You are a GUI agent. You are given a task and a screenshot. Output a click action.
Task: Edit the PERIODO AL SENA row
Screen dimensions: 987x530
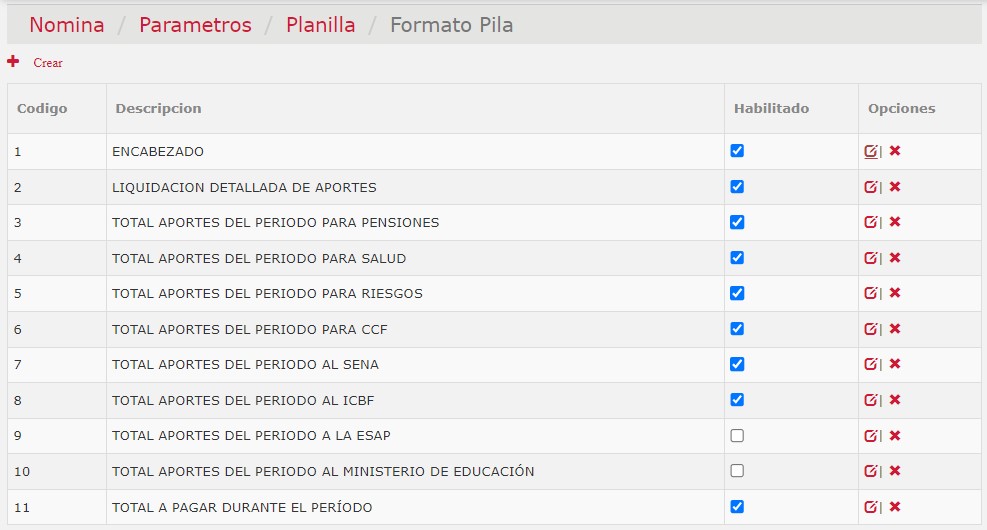(x=871, y=364)
